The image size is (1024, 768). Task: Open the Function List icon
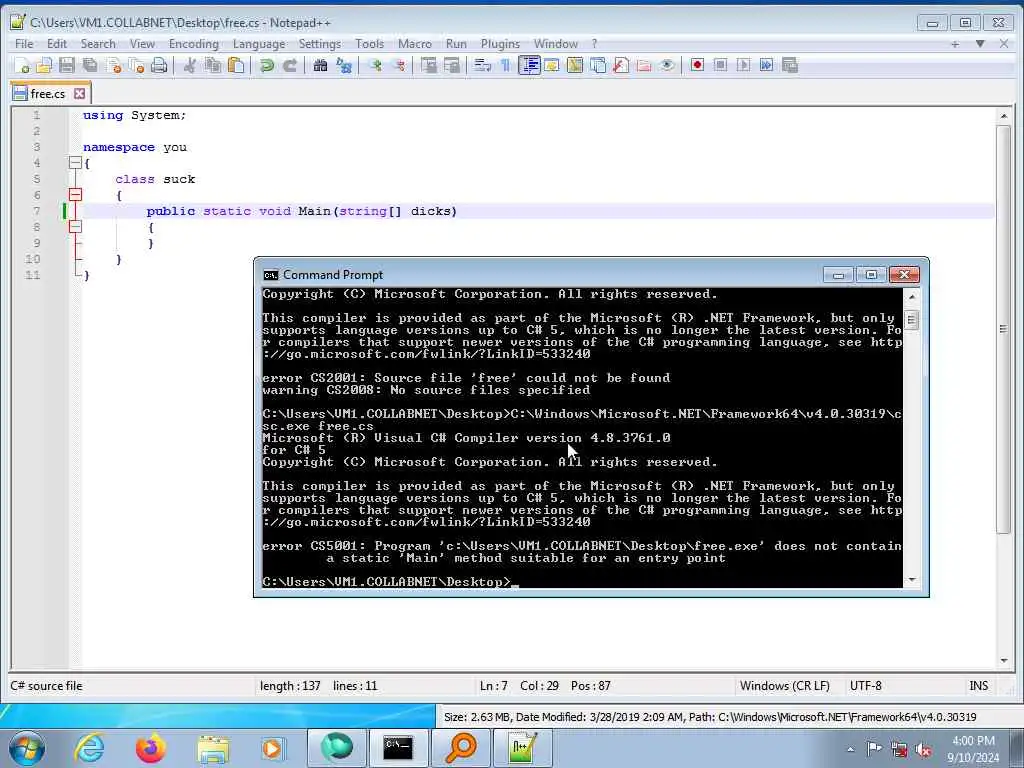click(620, 65)
